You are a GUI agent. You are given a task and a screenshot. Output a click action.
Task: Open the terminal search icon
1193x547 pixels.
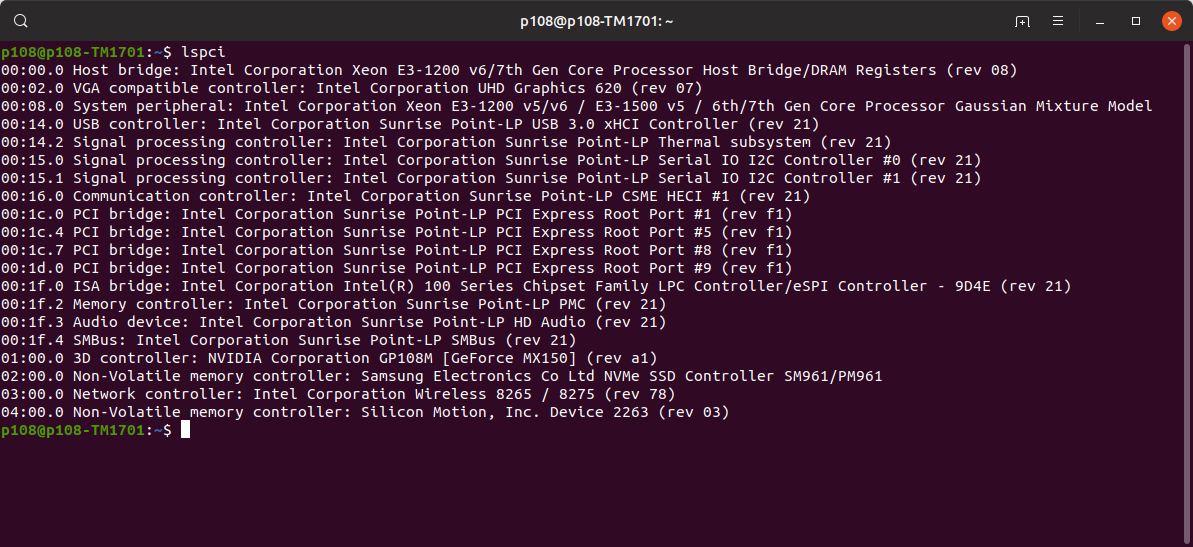point(21,21)
